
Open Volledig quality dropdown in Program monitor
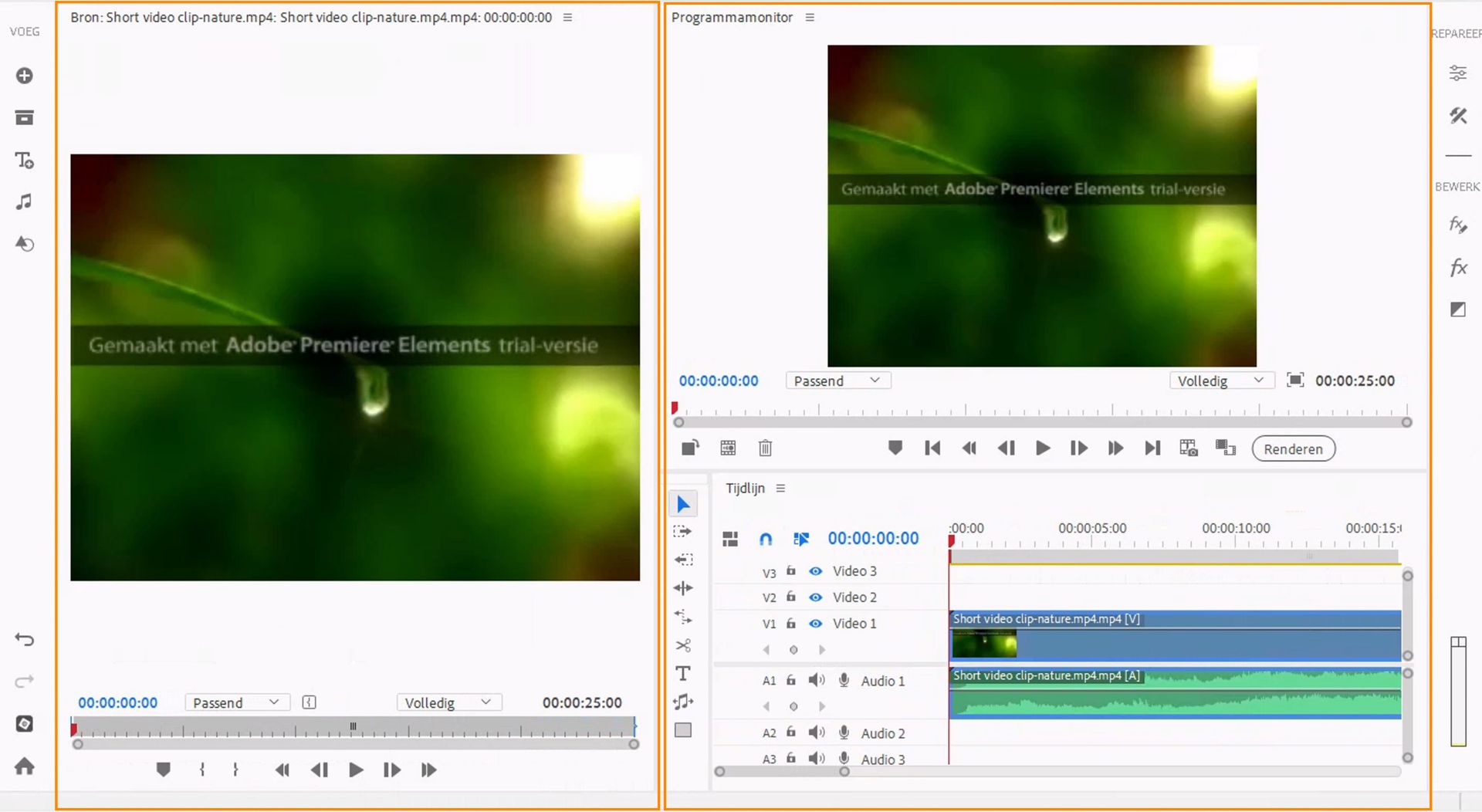pos(1222,381)
